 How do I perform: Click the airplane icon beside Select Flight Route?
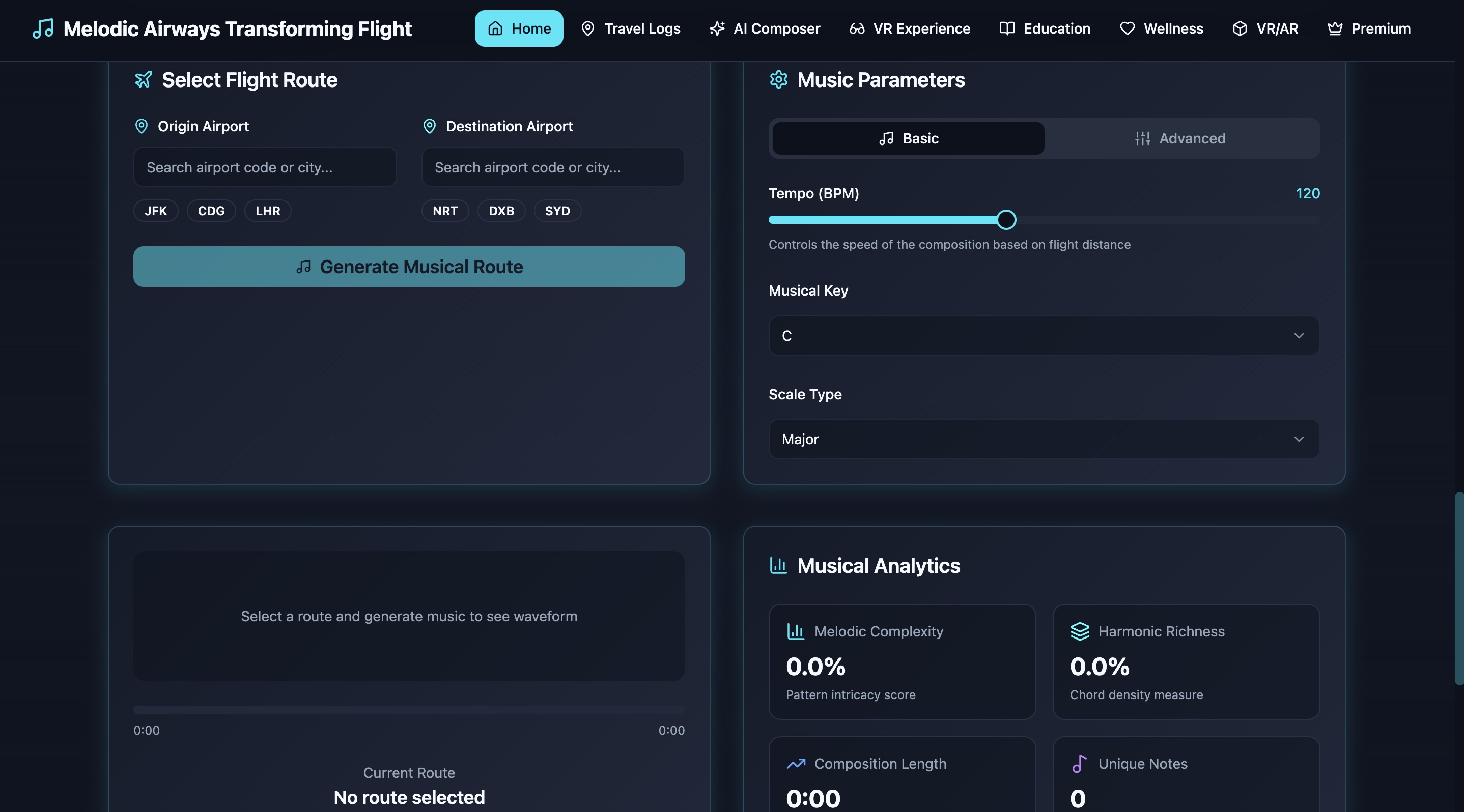pyautogui.click(x=143, y=79)
